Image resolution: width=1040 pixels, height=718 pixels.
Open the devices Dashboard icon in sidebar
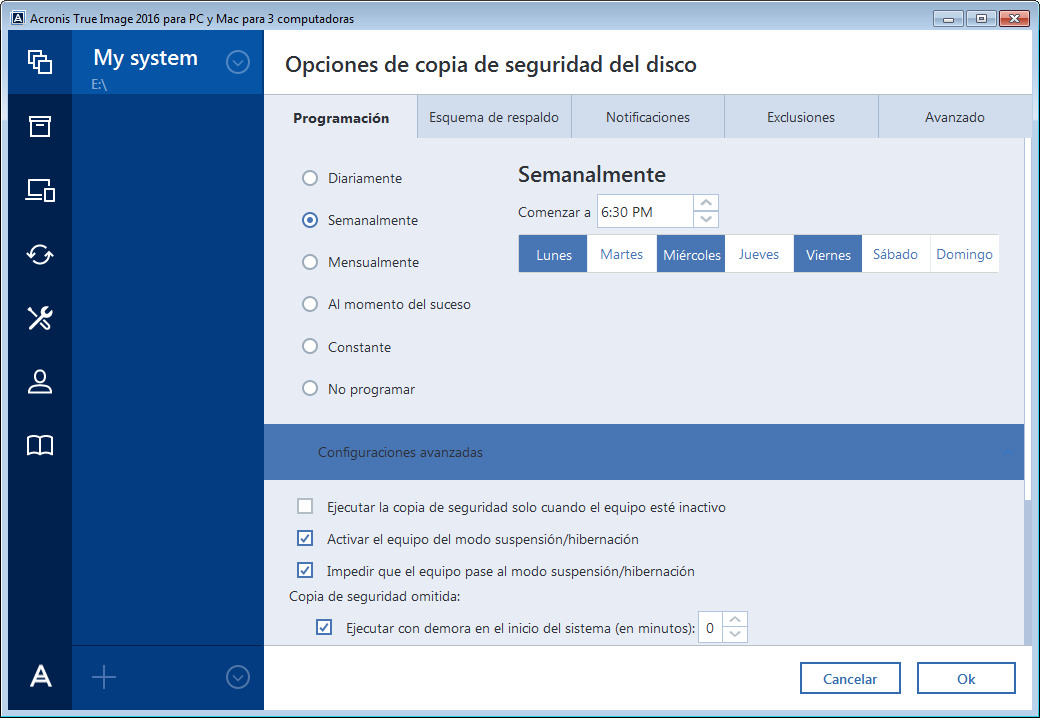pyautogui.click(x=40, y=190)
